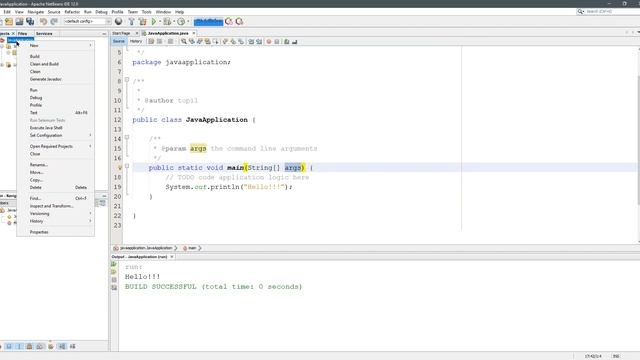Click the last sort icon in Navigator bottom bar
Image resolution: width=640 pixels, height=360 pixels.
pos(72,346)
